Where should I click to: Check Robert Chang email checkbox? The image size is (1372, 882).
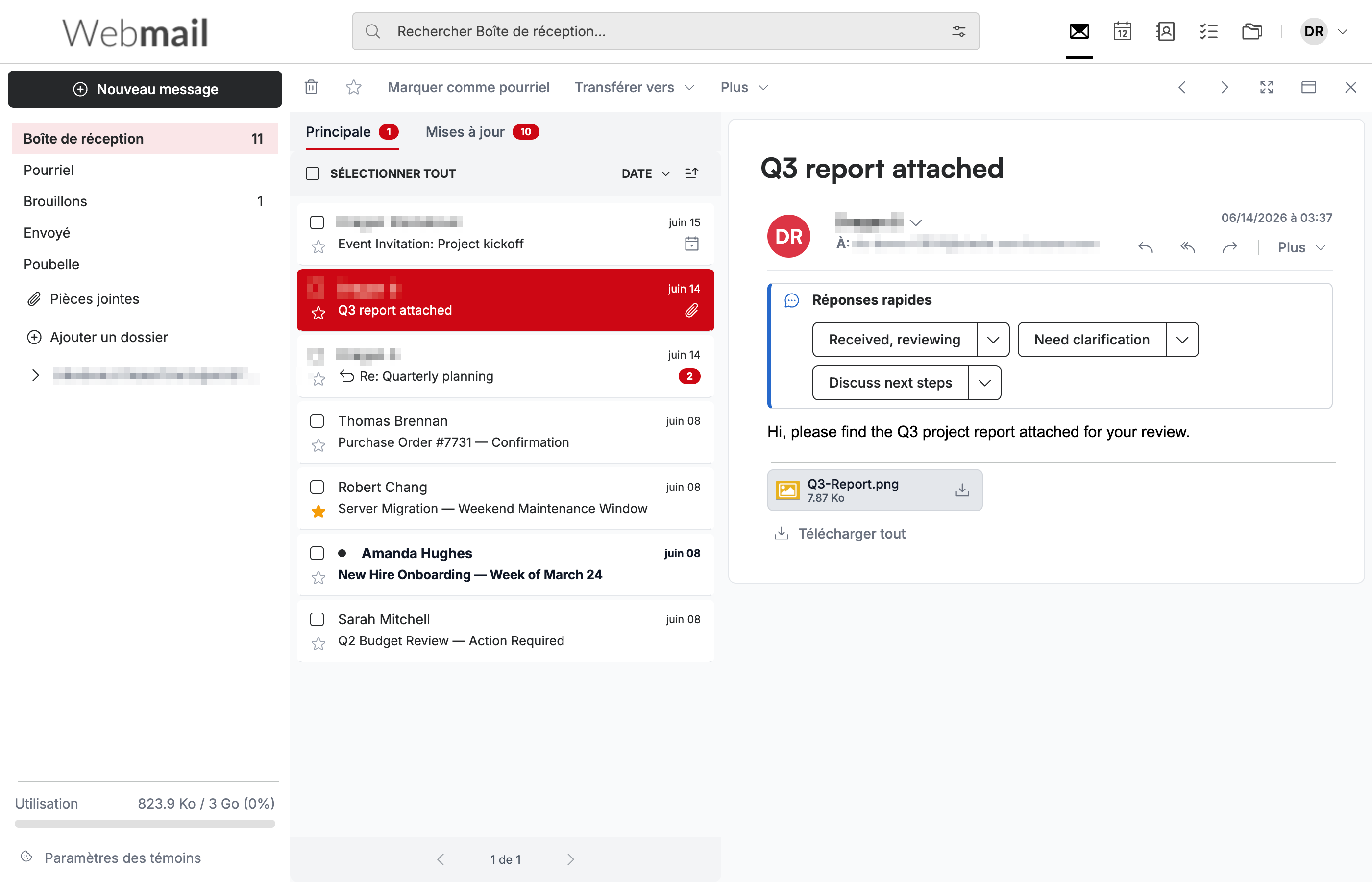317,487
